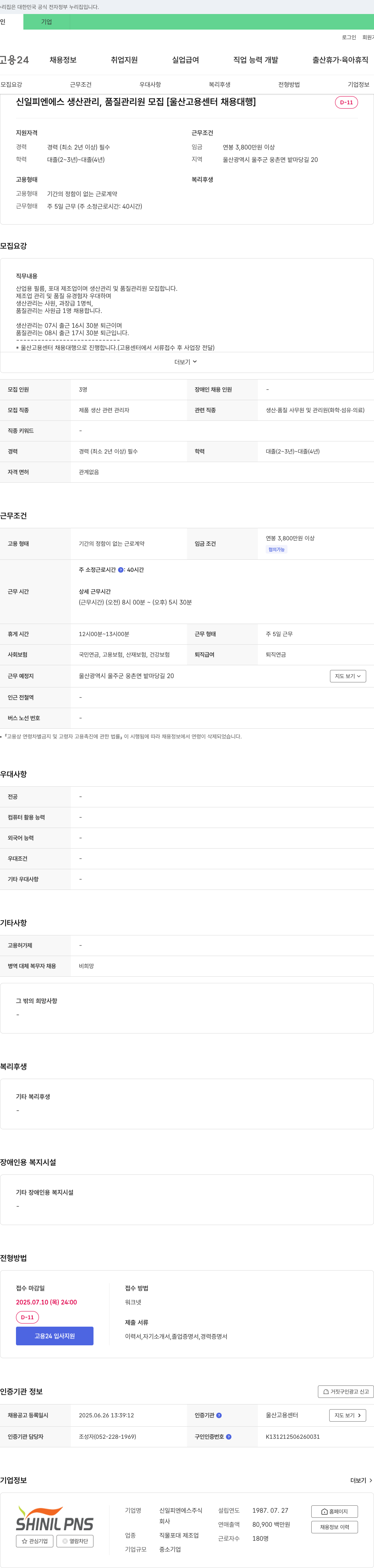Open 직업 능력 개발 menu

256,60
